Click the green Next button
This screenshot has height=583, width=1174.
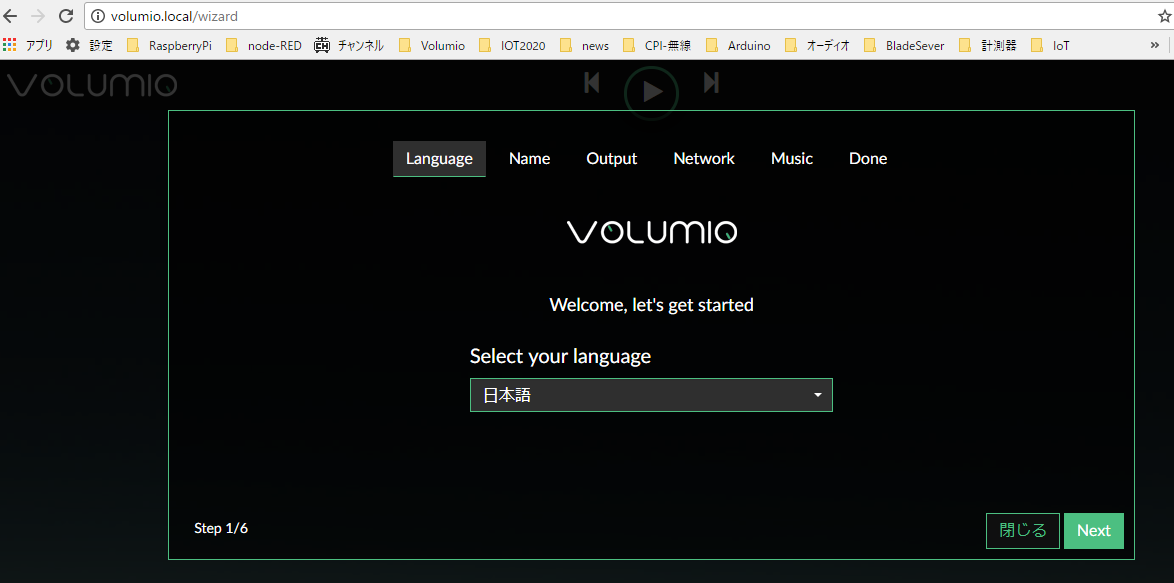coord(1094,531)
